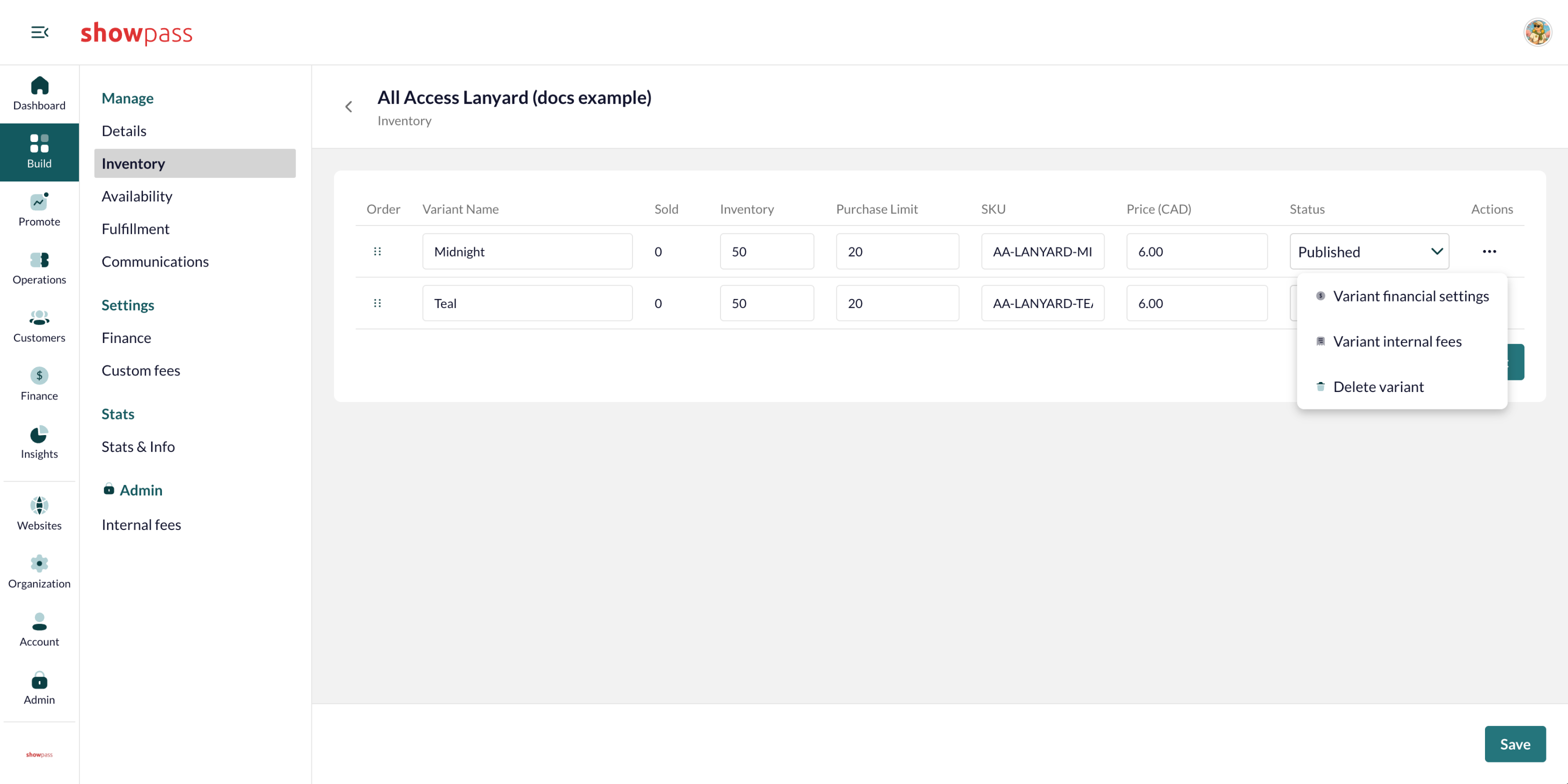Open the Insights pie chart icon
The width and height of the screenshot is (1568, 784).
[x=39, y=434]
